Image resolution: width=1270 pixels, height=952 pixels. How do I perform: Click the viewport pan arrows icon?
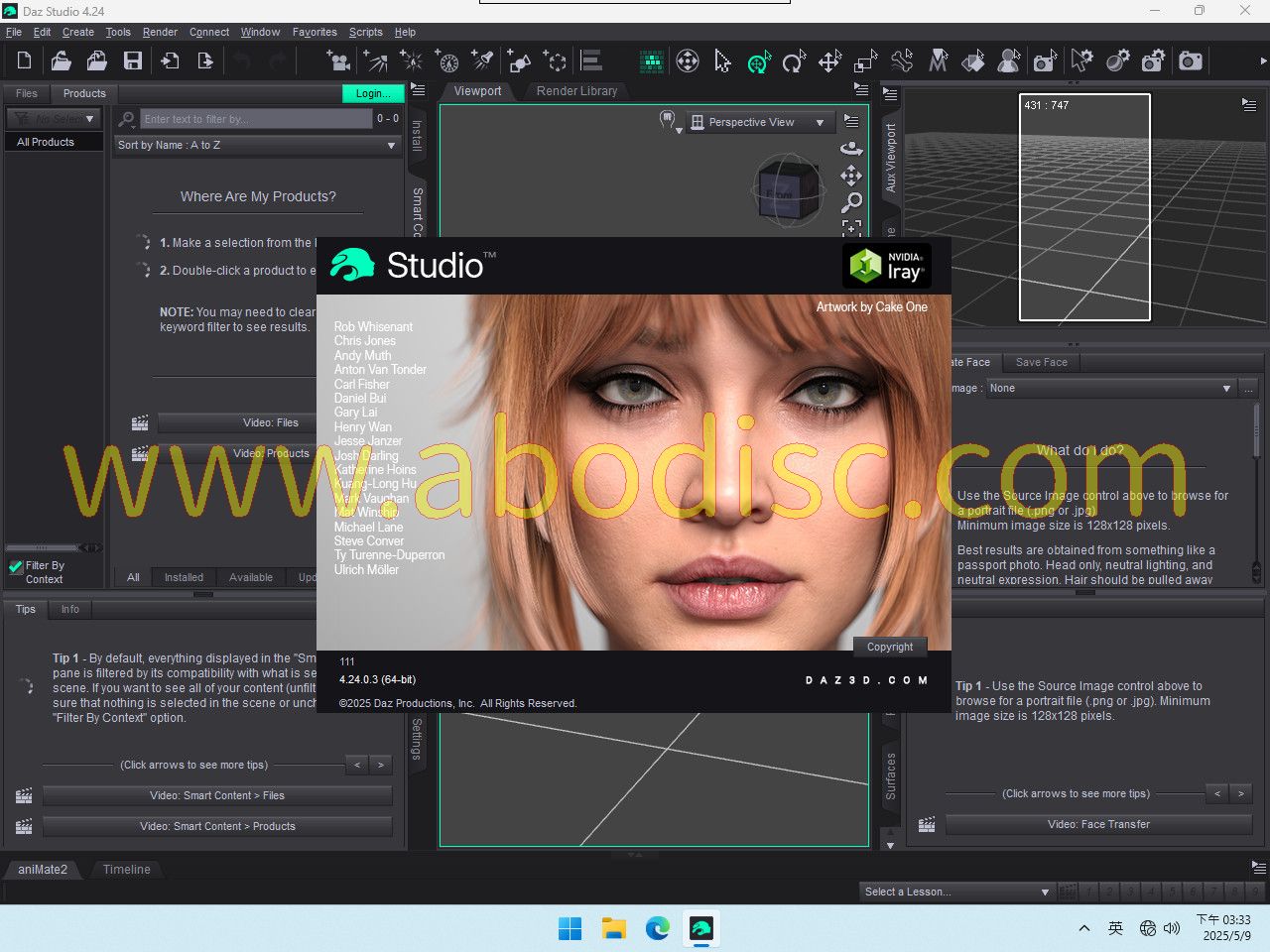coord(851,176)
